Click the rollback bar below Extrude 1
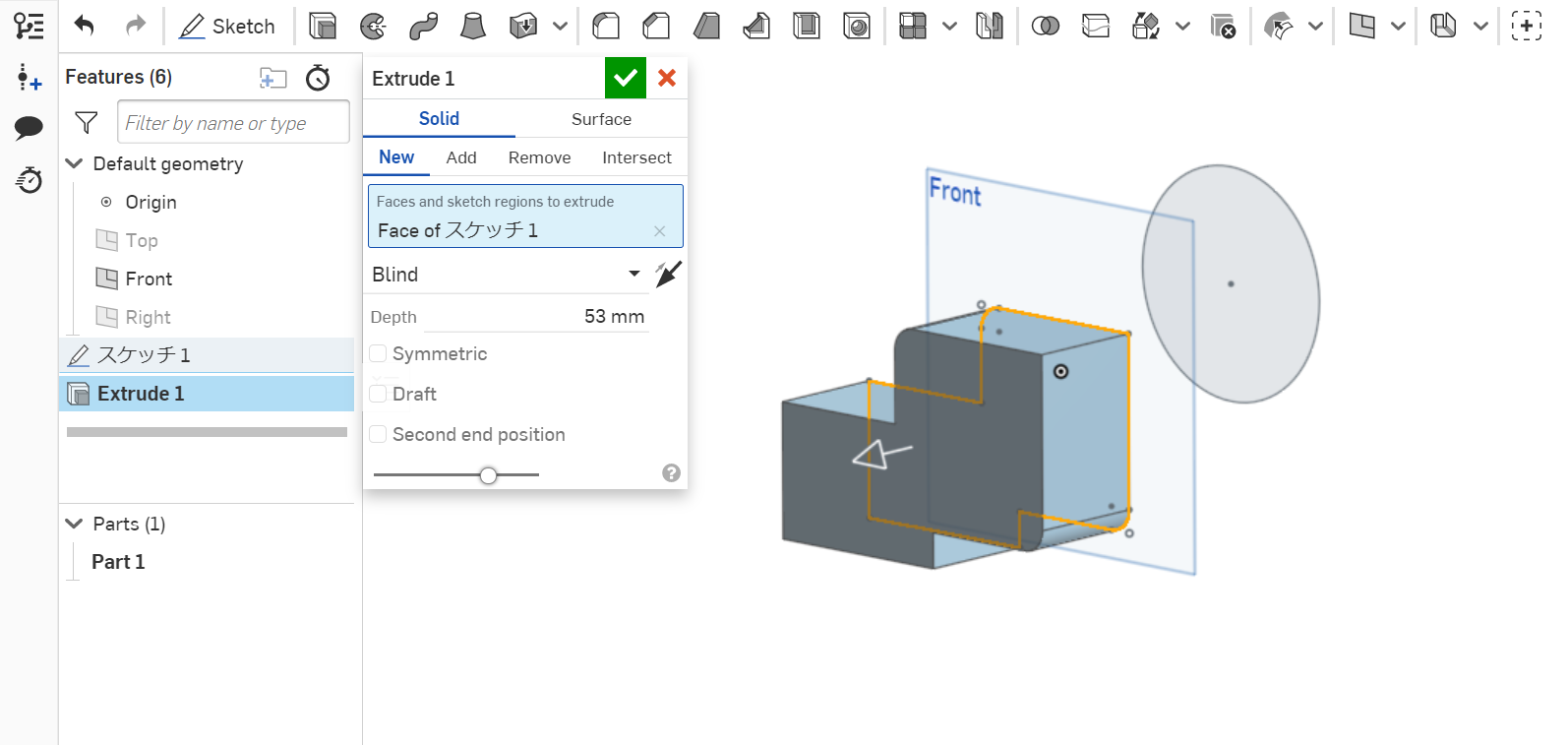This screenshot has height=745, width=1568. (x=207, y=432)
